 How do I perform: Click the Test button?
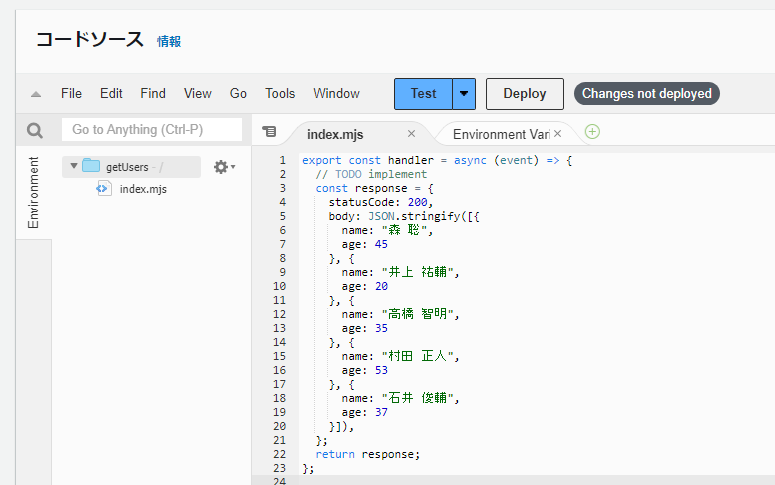(x=423, y=93)
